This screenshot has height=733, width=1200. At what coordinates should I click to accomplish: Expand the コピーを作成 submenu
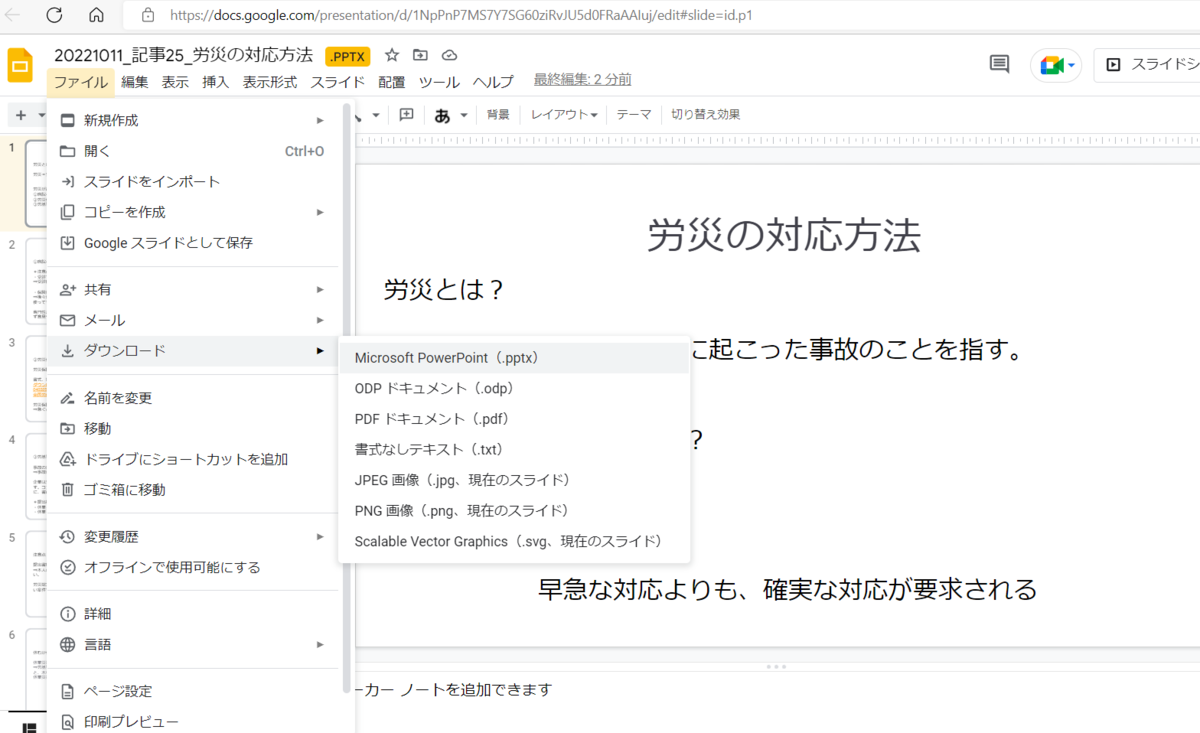(x=194, y=212)
